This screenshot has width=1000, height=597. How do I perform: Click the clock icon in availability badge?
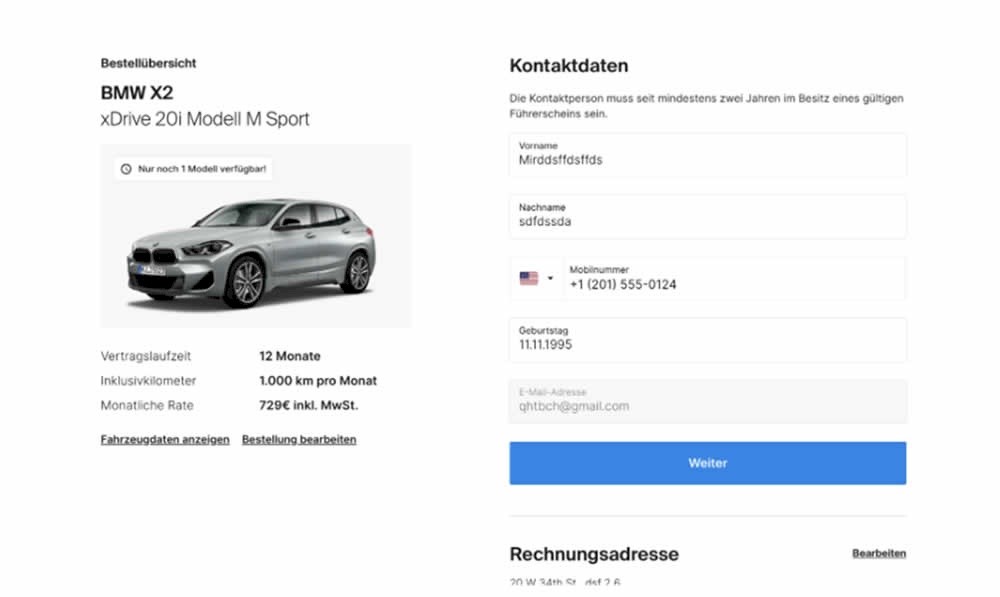click(x=126, y=169)
